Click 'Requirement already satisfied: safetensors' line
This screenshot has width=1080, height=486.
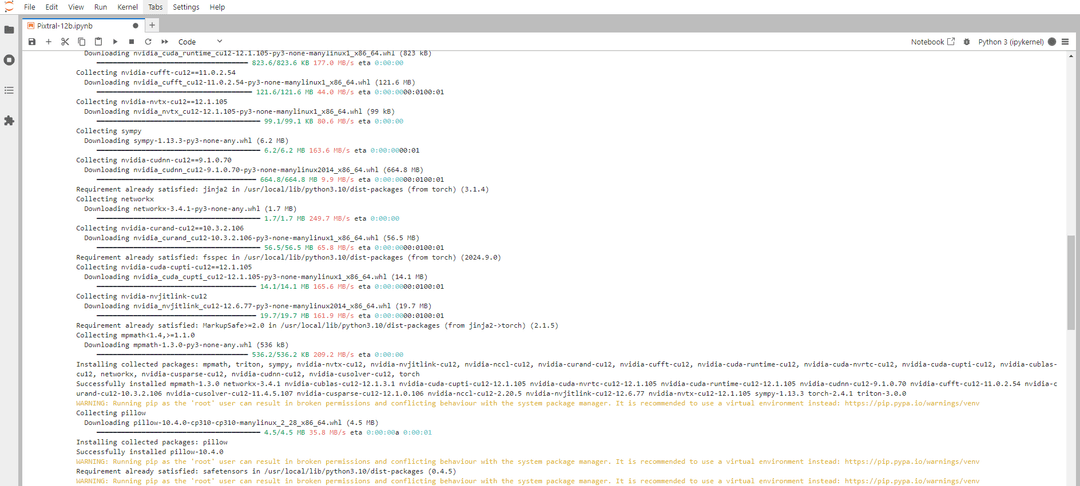click(266, 471)
